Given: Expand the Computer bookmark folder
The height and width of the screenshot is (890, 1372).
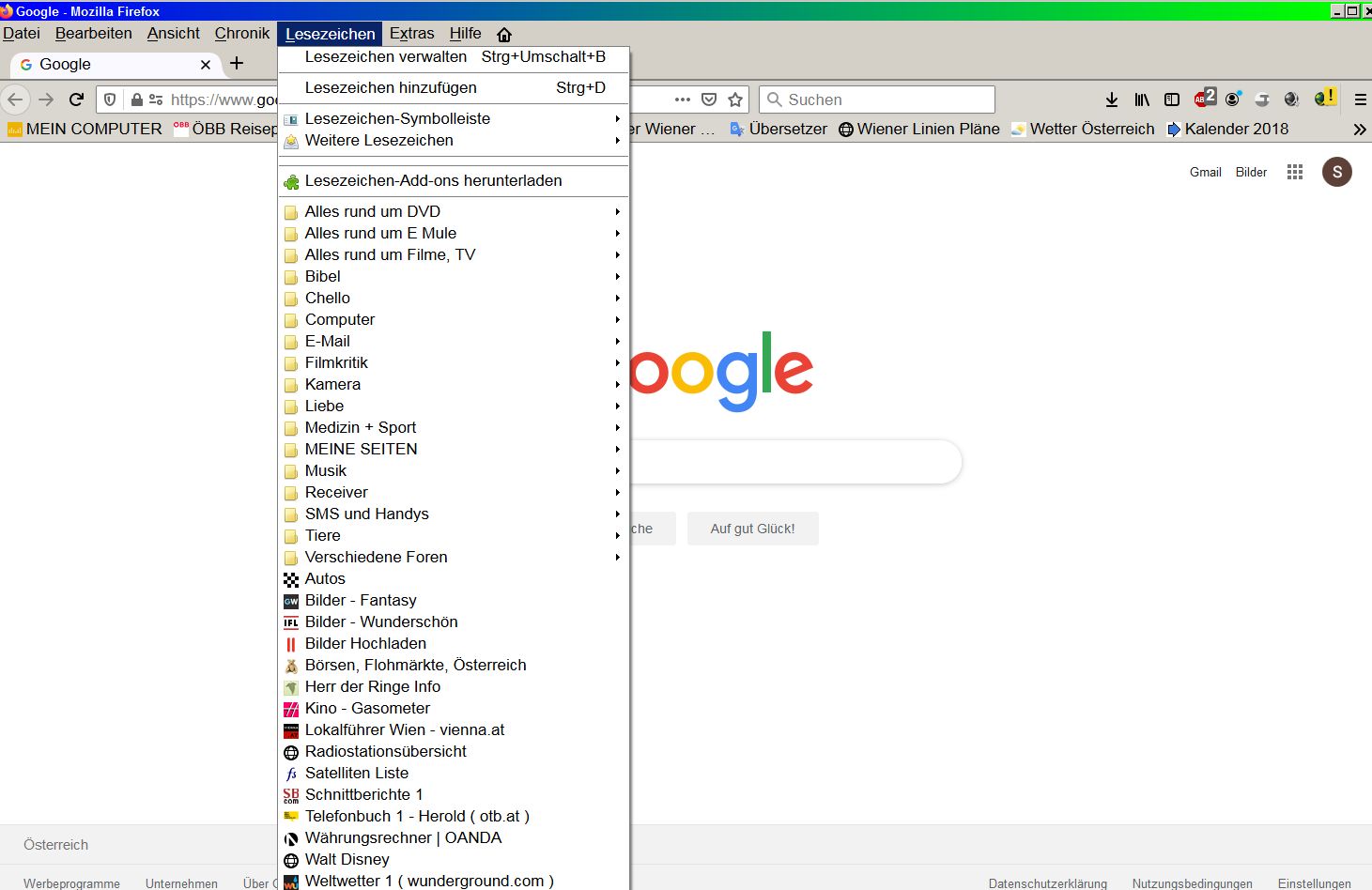Looking at the screenshot, I should point(455,320).
